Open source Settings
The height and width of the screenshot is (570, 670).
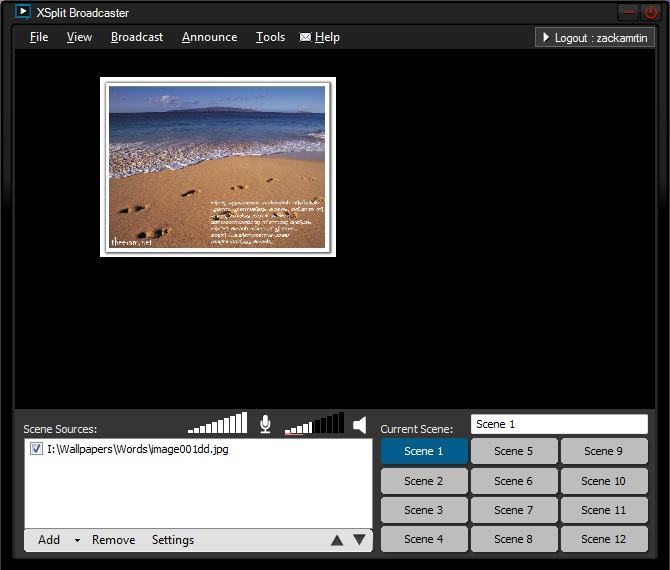click(173, 540)
